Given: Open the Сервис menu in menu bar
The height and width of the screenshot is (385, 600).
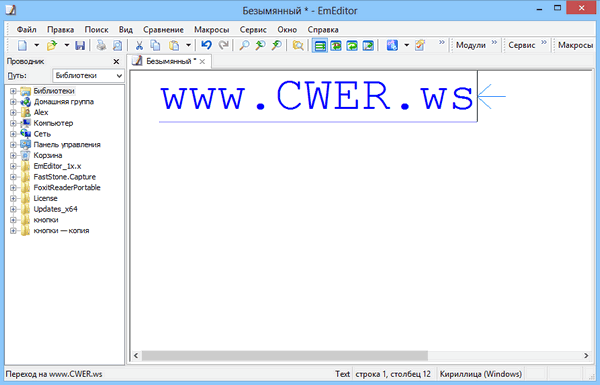Looking at the screenshot, I should (x=253, y=29).
